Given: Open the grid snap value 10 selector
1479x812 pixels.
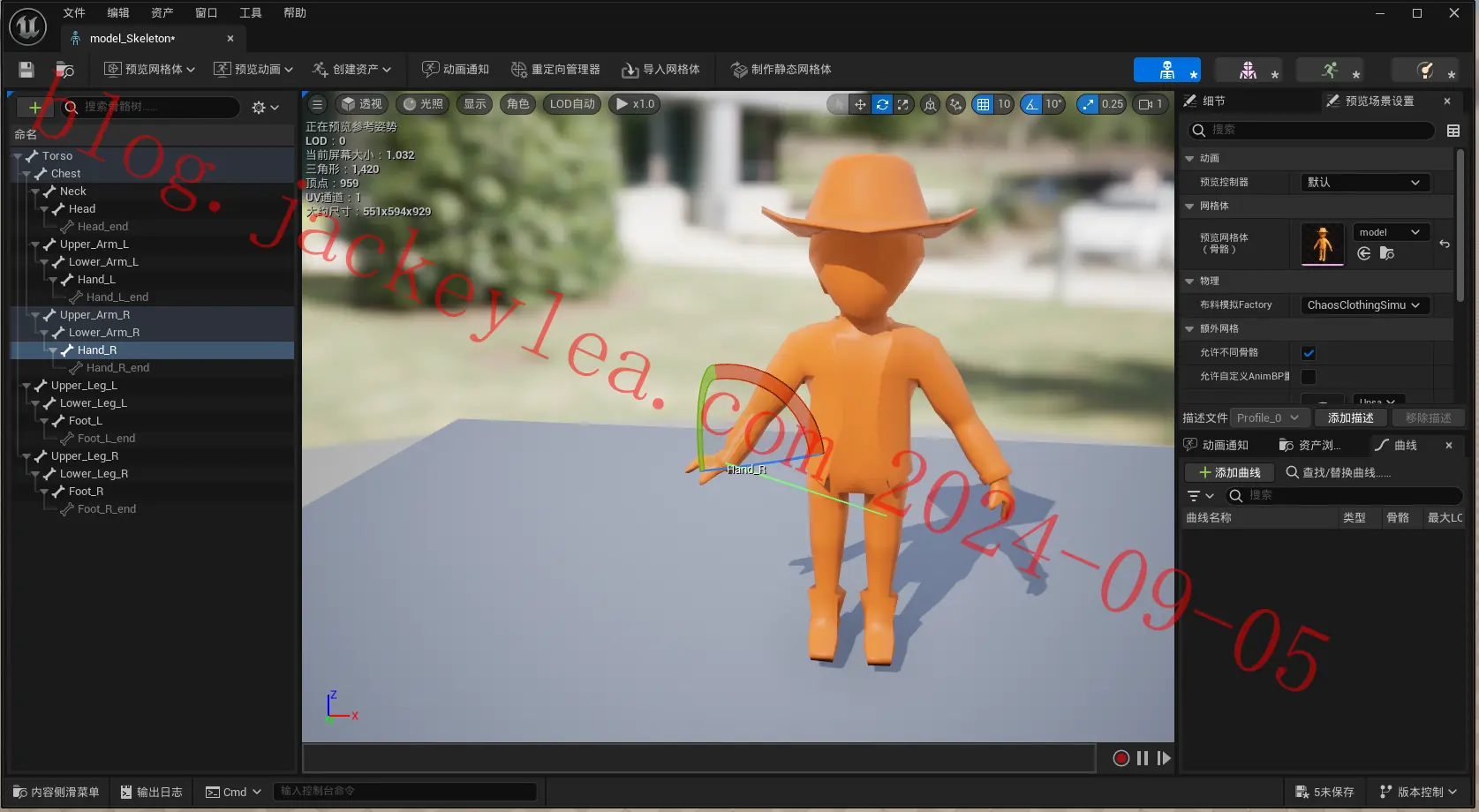Looking at the screenshot, I should (x=1004, y=104).
